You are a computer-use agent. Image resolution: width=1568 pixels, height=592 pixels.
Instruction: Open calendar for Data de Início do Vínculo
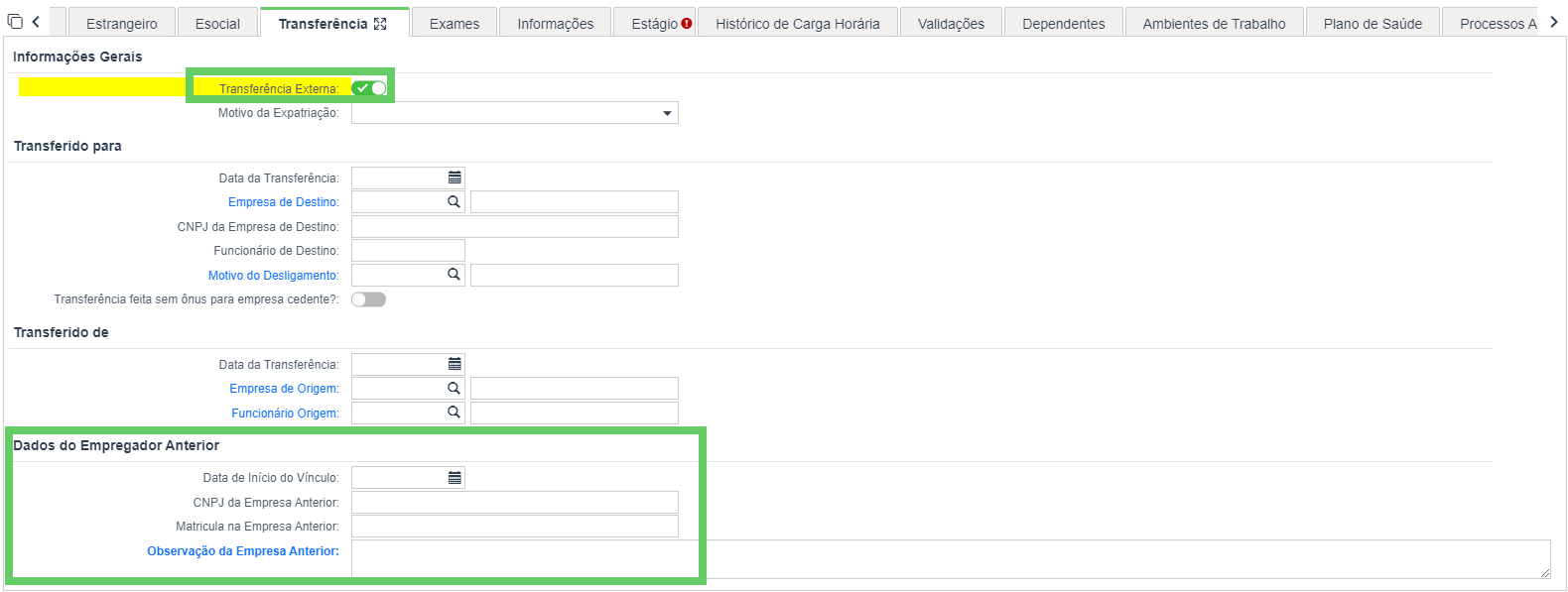coord(455,478)
